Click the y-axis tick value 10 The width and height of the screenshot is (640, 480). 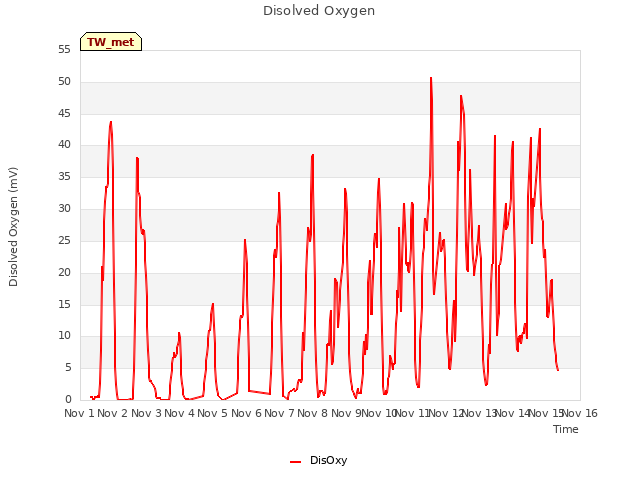[x=64, y=336]
